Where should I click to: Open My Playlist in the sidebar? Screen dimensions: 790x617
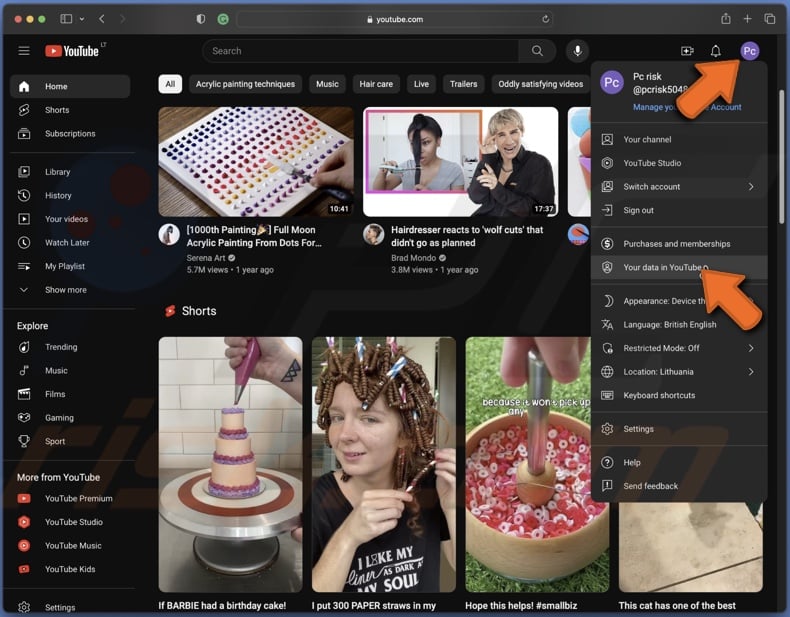pyautogui.click(x=70, y=266)
